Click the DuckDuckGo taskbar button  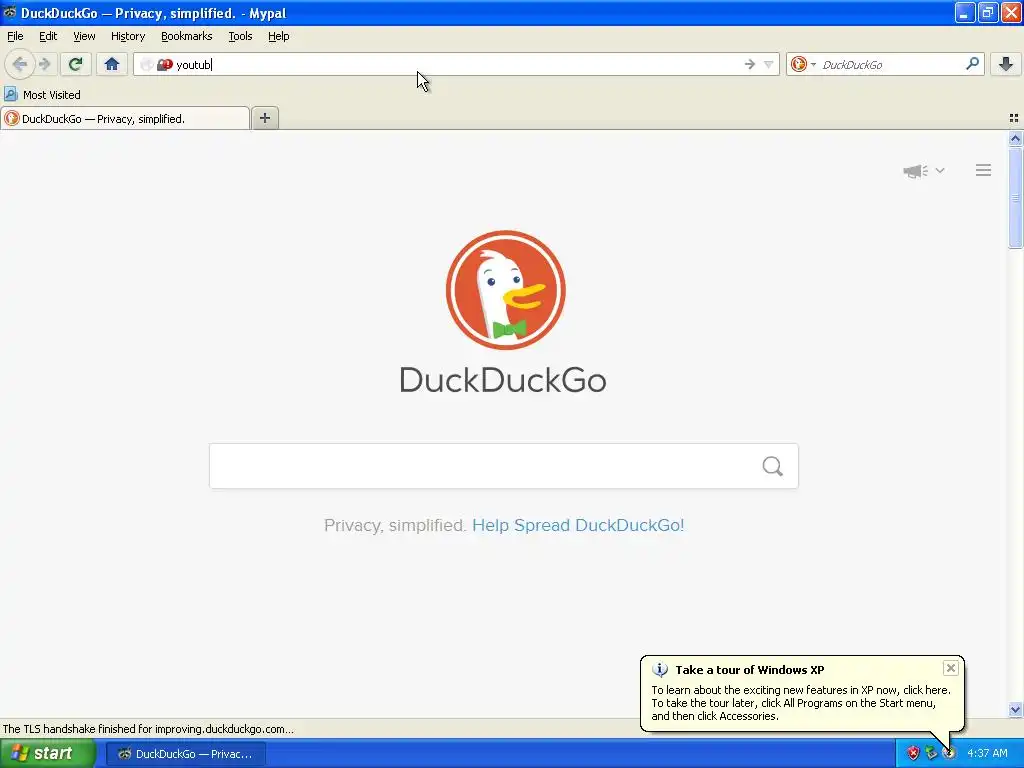click(186, 754)
